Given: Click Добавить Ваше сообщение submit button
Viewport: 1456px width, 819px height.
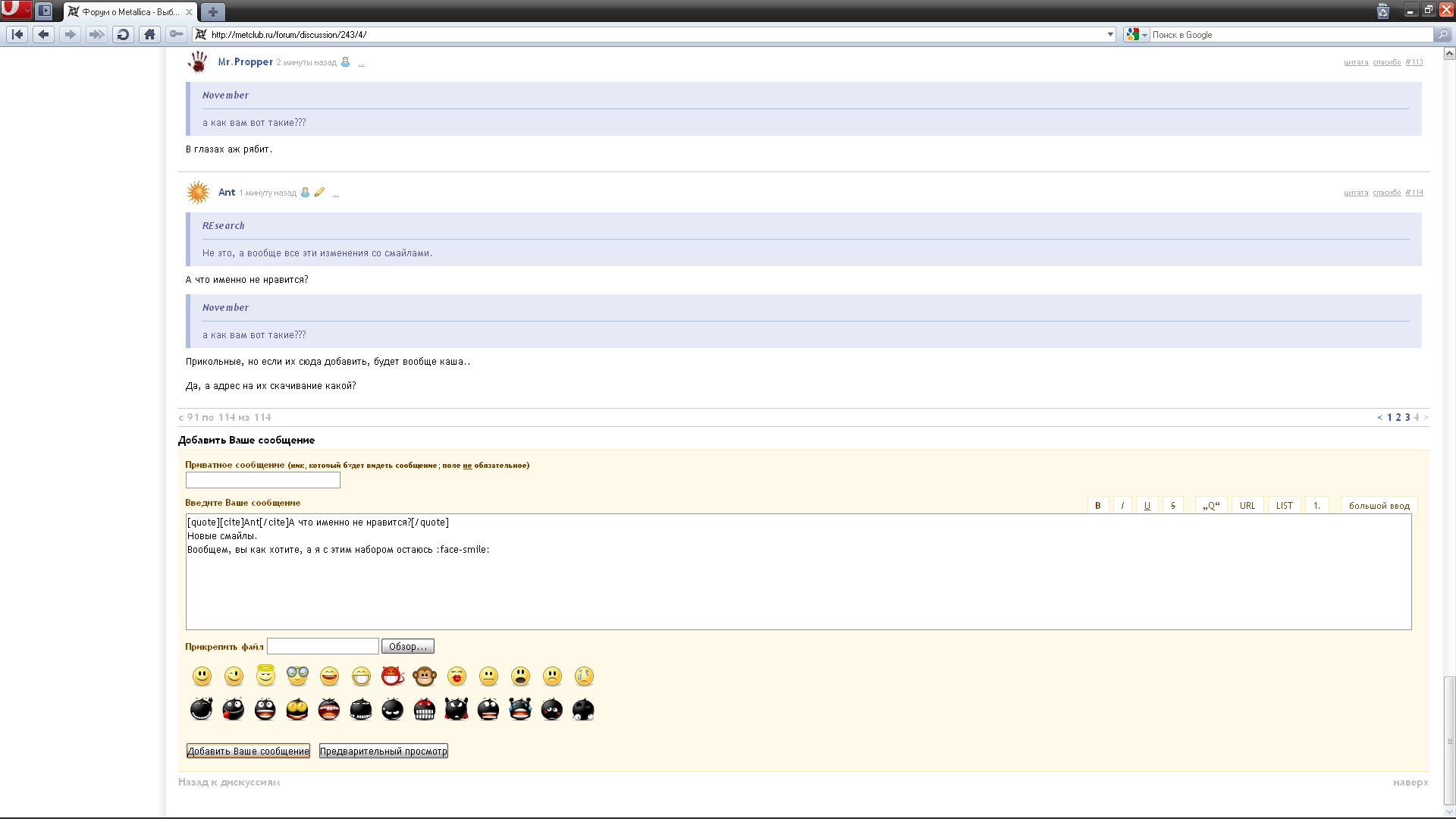Looking at the screenshot, I should click(x=248, y=751).
